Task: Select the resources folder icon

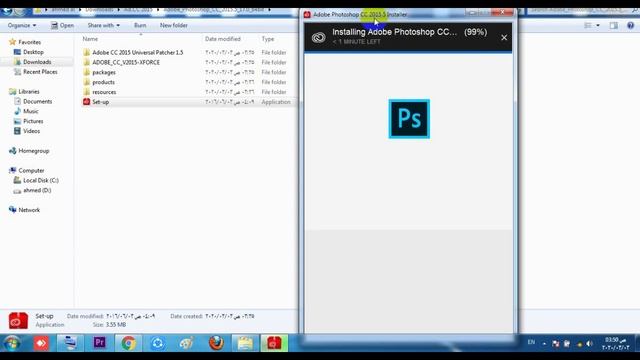Action: [x=87, y=92]
